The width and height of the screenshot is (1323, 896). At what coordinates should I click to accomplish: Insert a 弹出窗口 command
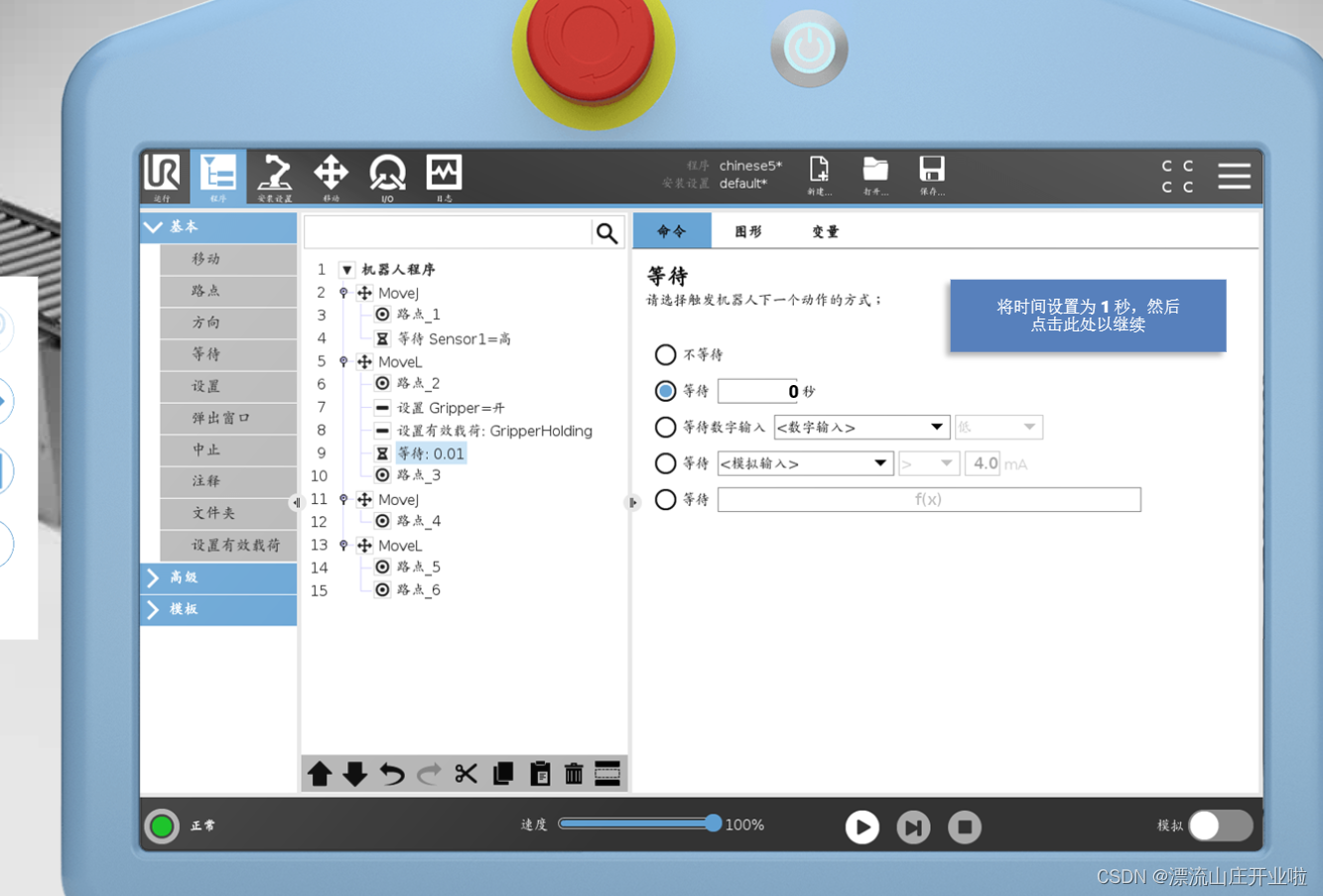(x=228, y=418)
